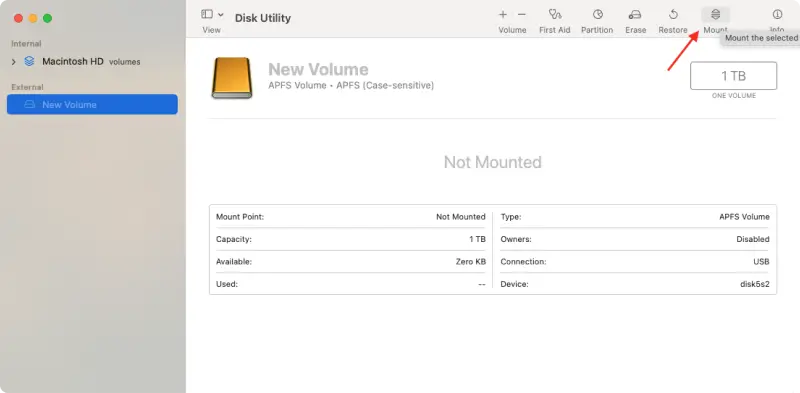Click the ONE VOLUME caption

point(734,95)
